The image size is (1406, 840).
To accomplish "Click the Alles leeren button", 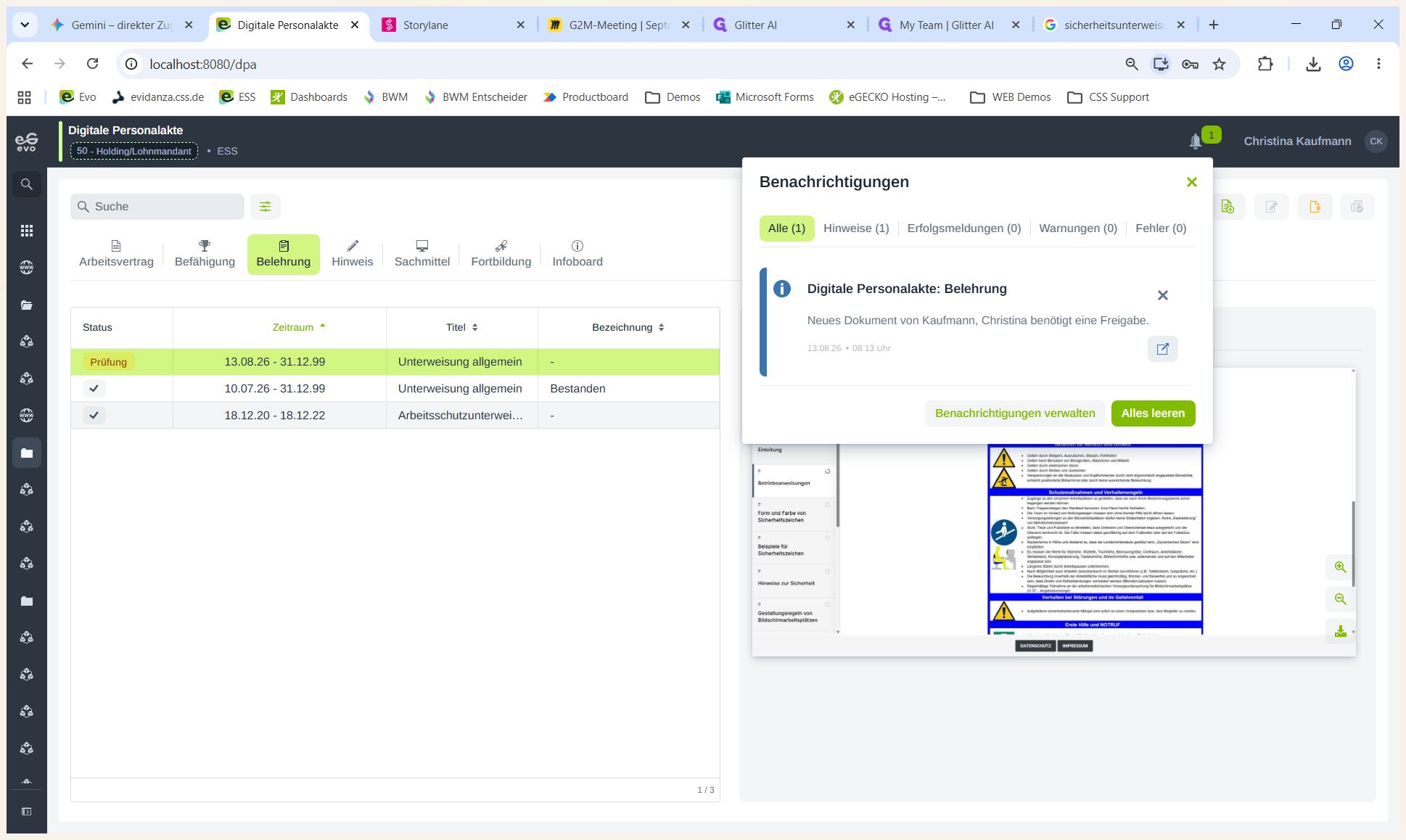I will 1153,413.
